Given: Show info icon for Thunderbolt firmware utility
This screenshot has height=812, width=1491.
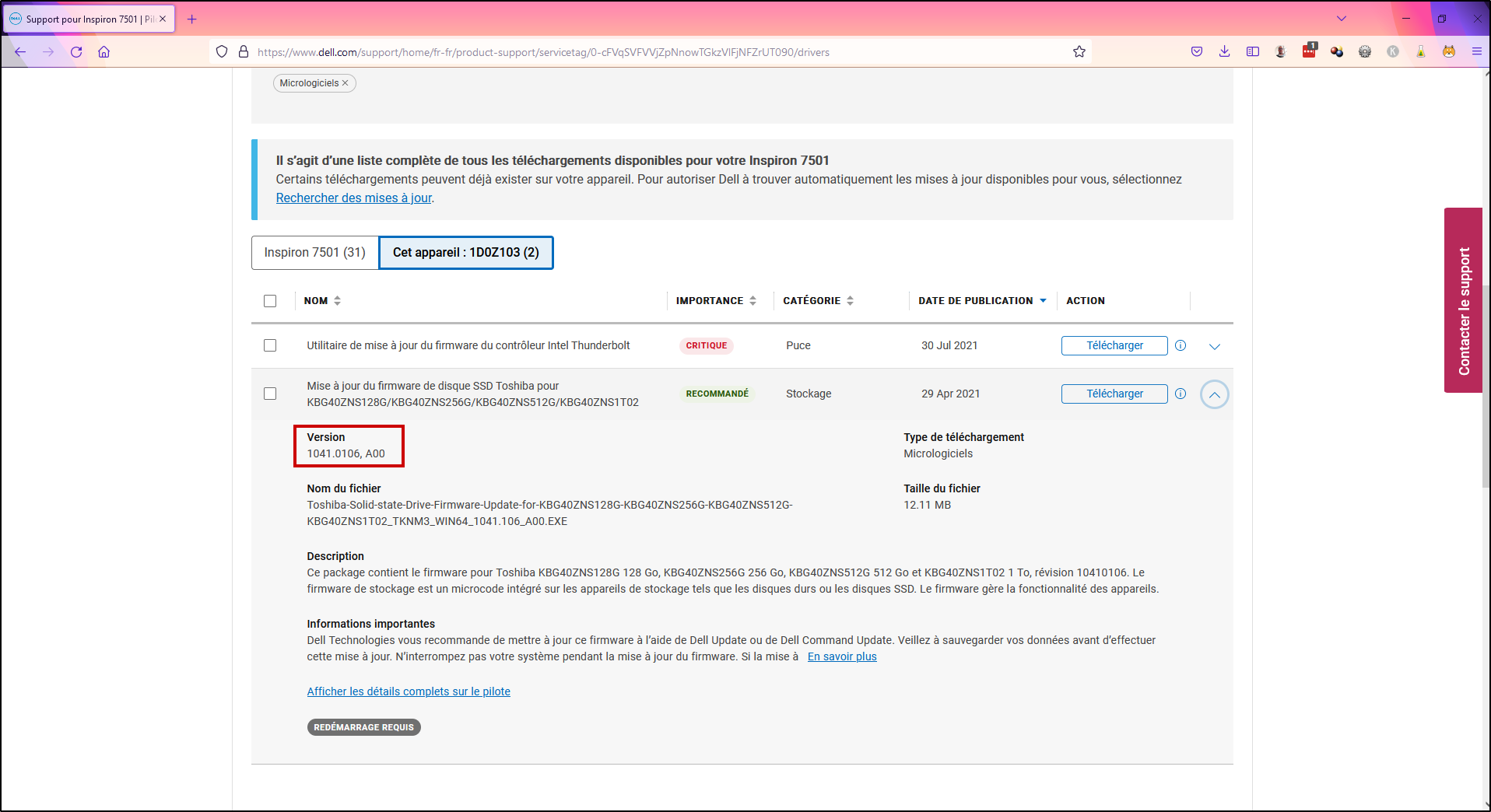Looking at the screenshot, I should [1181, 345].
